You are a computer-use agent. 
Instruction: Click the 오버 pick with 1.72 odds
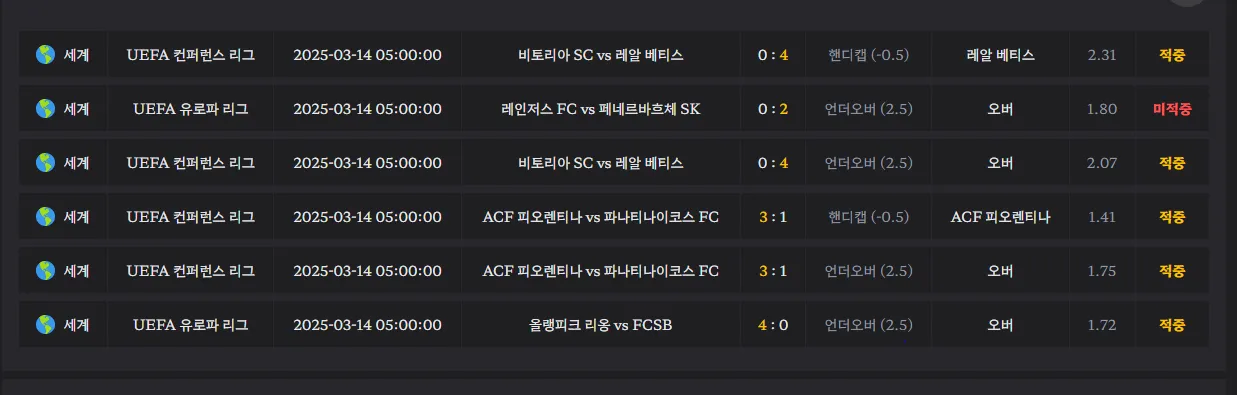[x=1000, y=325]
